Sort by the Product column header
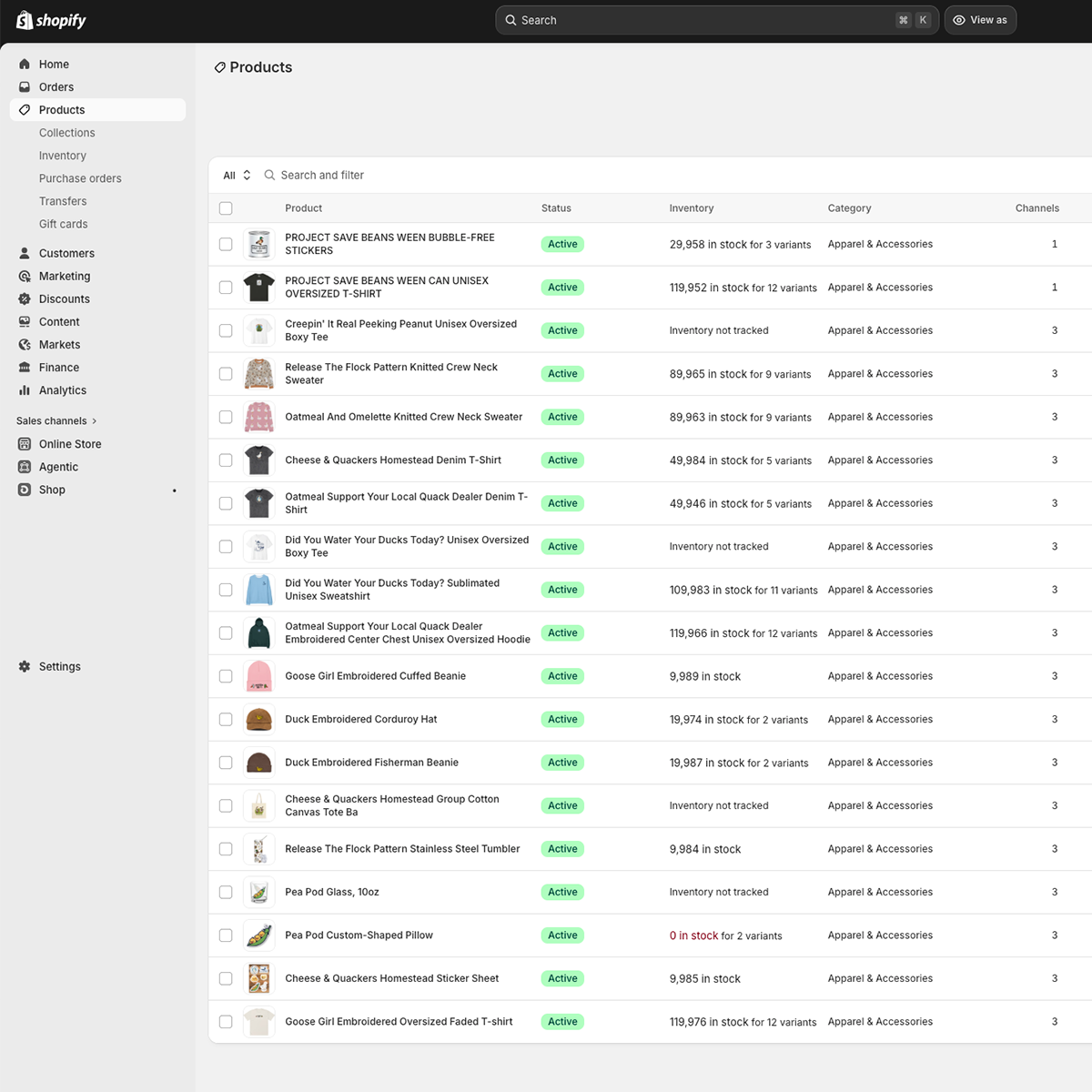This screenshot has height=1092, width=1092. point(304,208)
